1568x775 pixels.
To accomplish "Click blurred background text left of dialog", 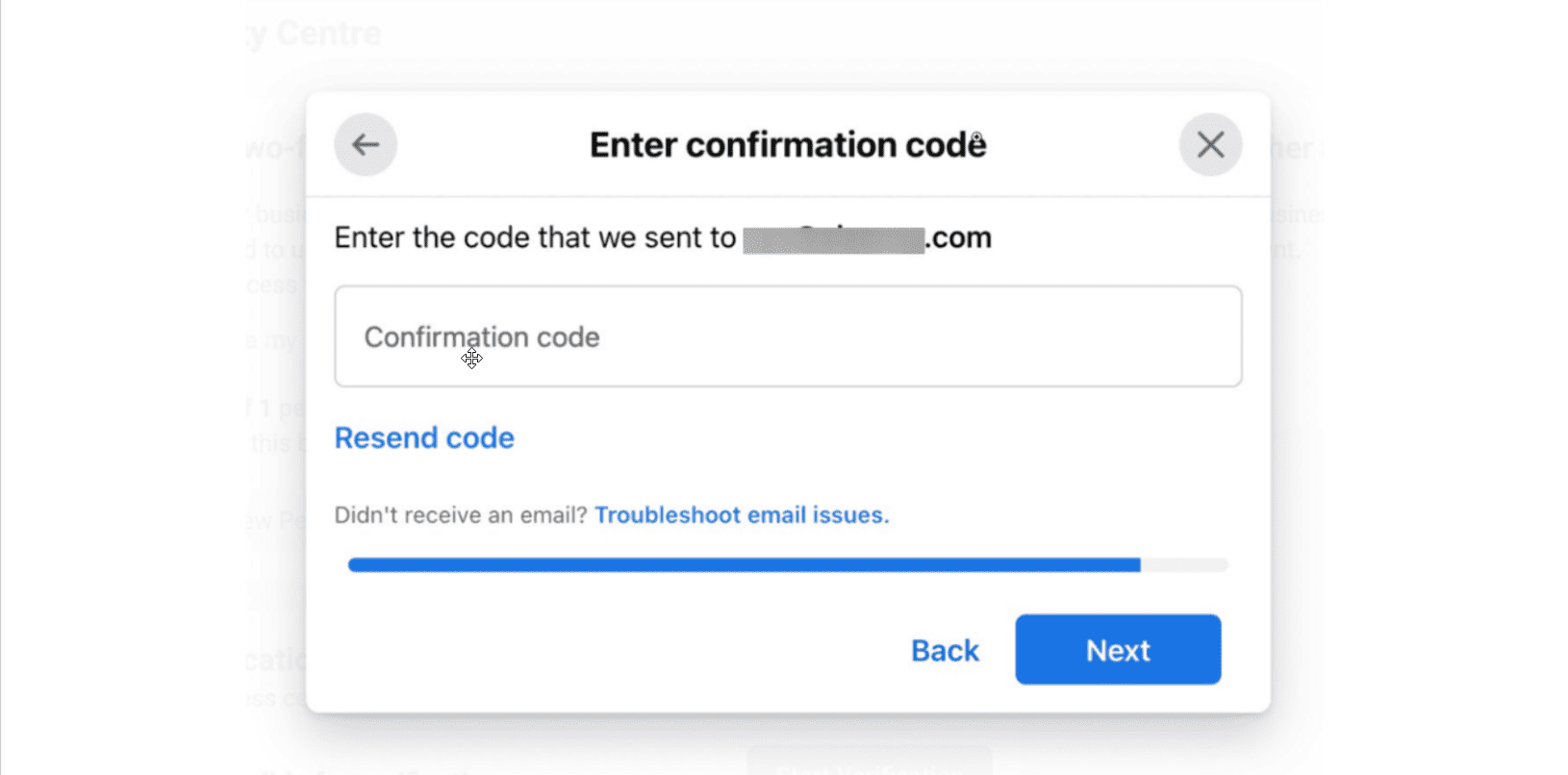I will 275,250.
